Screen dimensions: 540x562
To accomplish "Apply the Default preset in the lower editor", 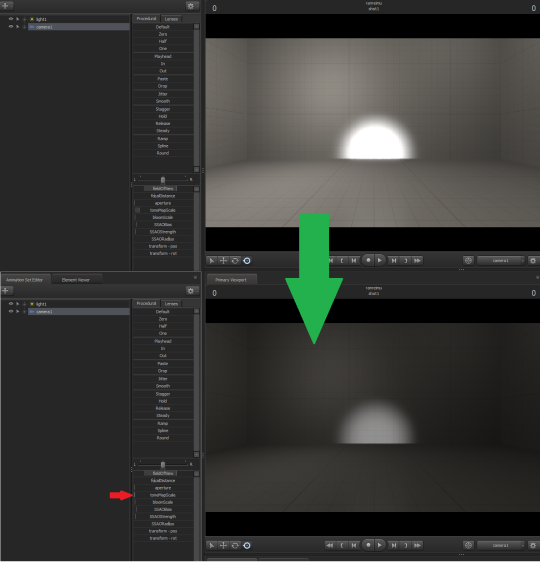I will point(163,311).
